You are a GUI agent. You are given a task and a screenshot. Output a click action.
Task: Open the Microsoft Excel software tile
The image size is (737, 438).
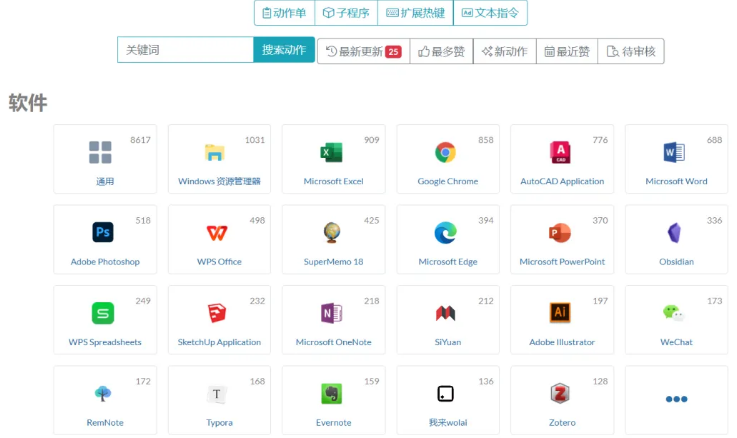(x=333, y=159)
